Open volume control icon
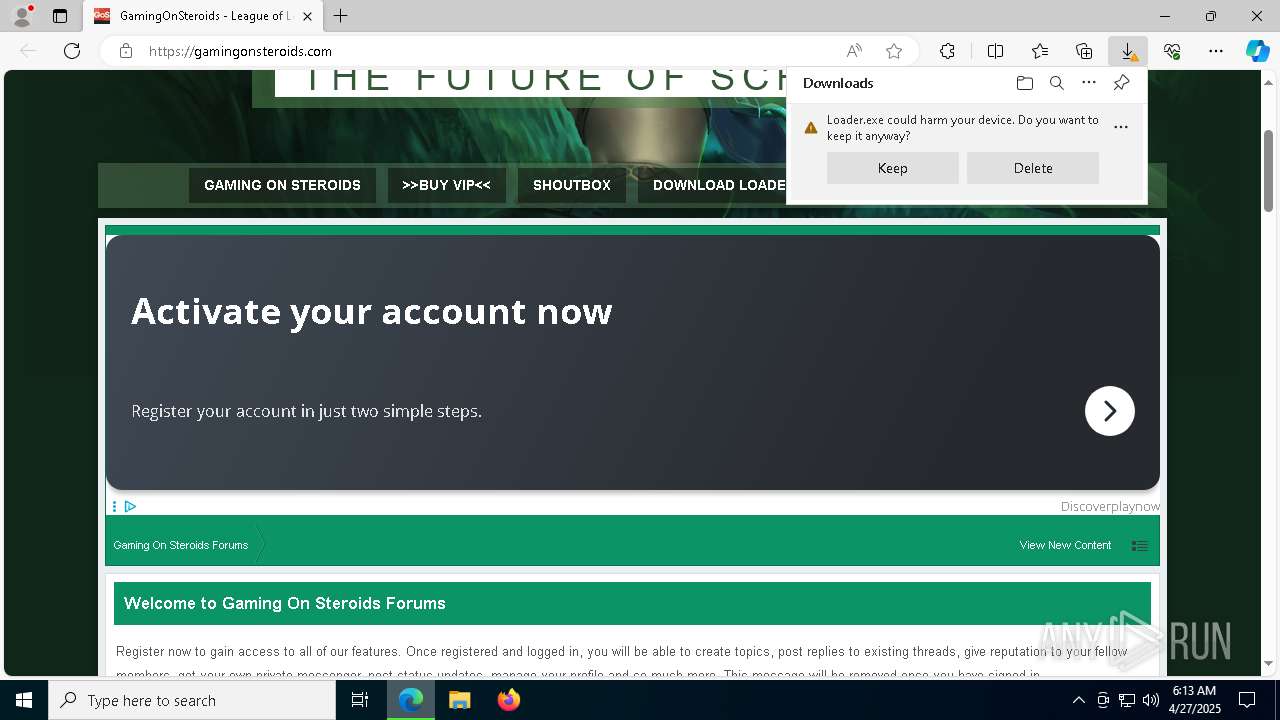1280x720 pixels. point(1150,700)
